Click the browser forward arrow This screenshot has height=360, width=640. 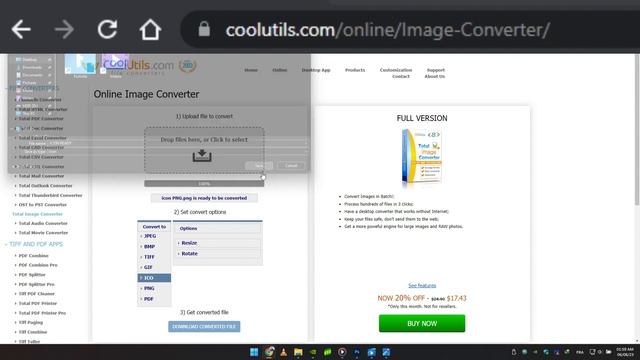(x=64, y=29)
